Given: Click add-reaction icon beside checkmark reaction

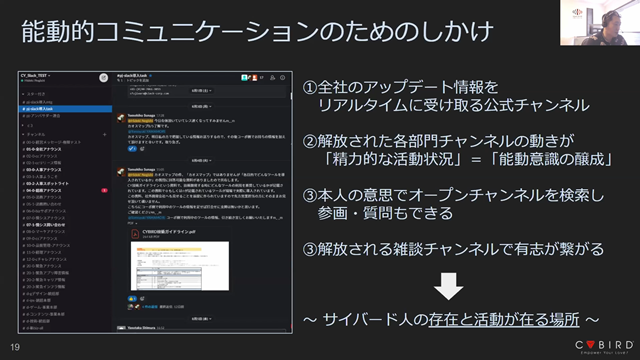Looking at the screenshot, I should click(x=142, y=149).
